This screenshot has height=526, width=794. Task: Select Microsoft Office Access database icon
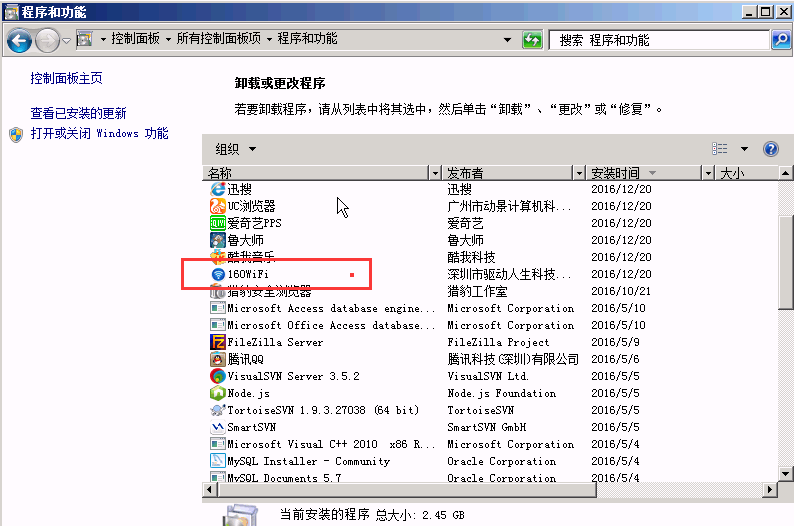tap(218, 325)
